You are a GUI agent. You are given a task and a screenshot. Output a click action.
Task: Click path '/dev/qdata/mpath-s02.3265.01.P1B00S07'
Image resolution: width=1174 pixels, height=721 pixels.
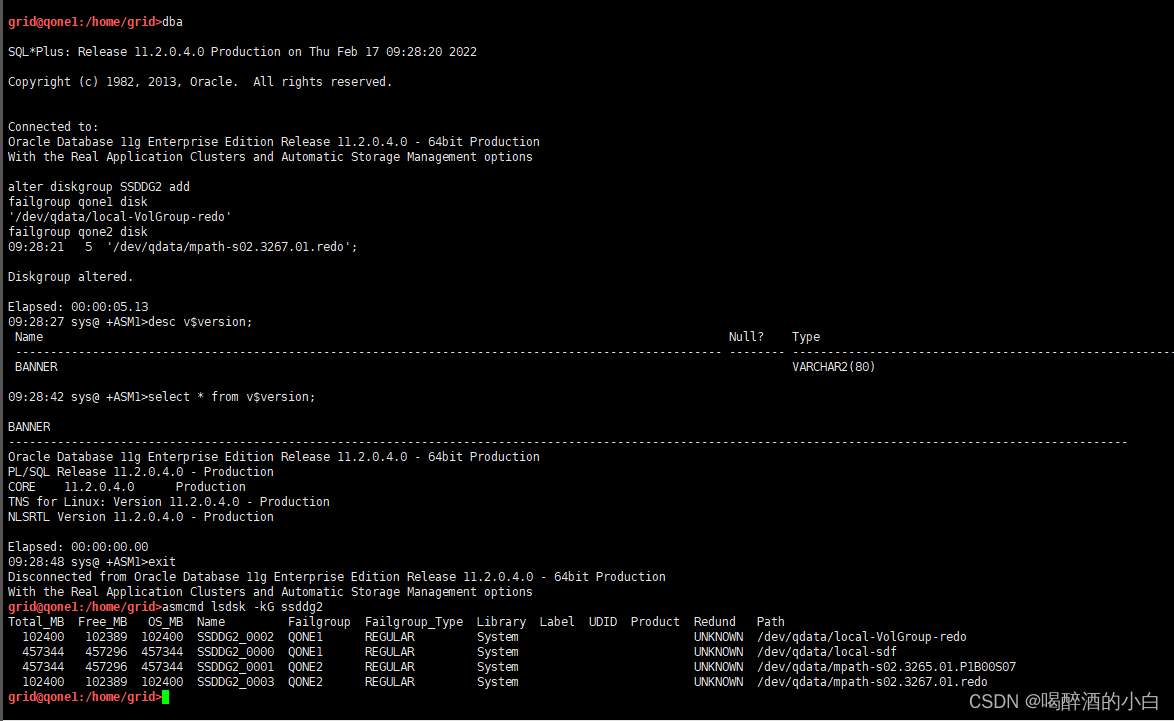[x=886, y=666]
